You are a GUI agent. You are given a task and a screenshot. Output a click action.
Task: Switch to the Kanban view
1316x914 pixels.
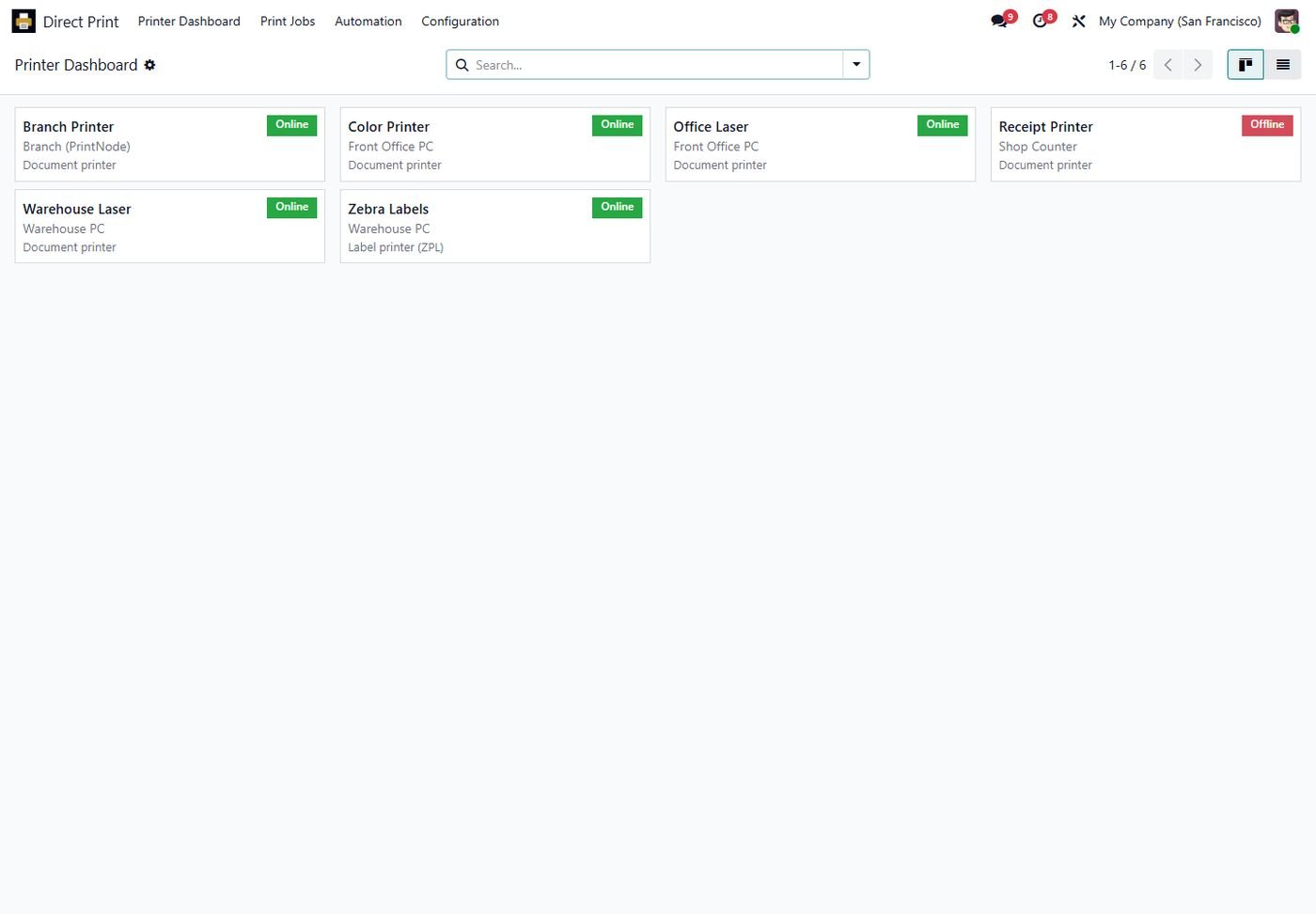click(x=1245, y=65)
